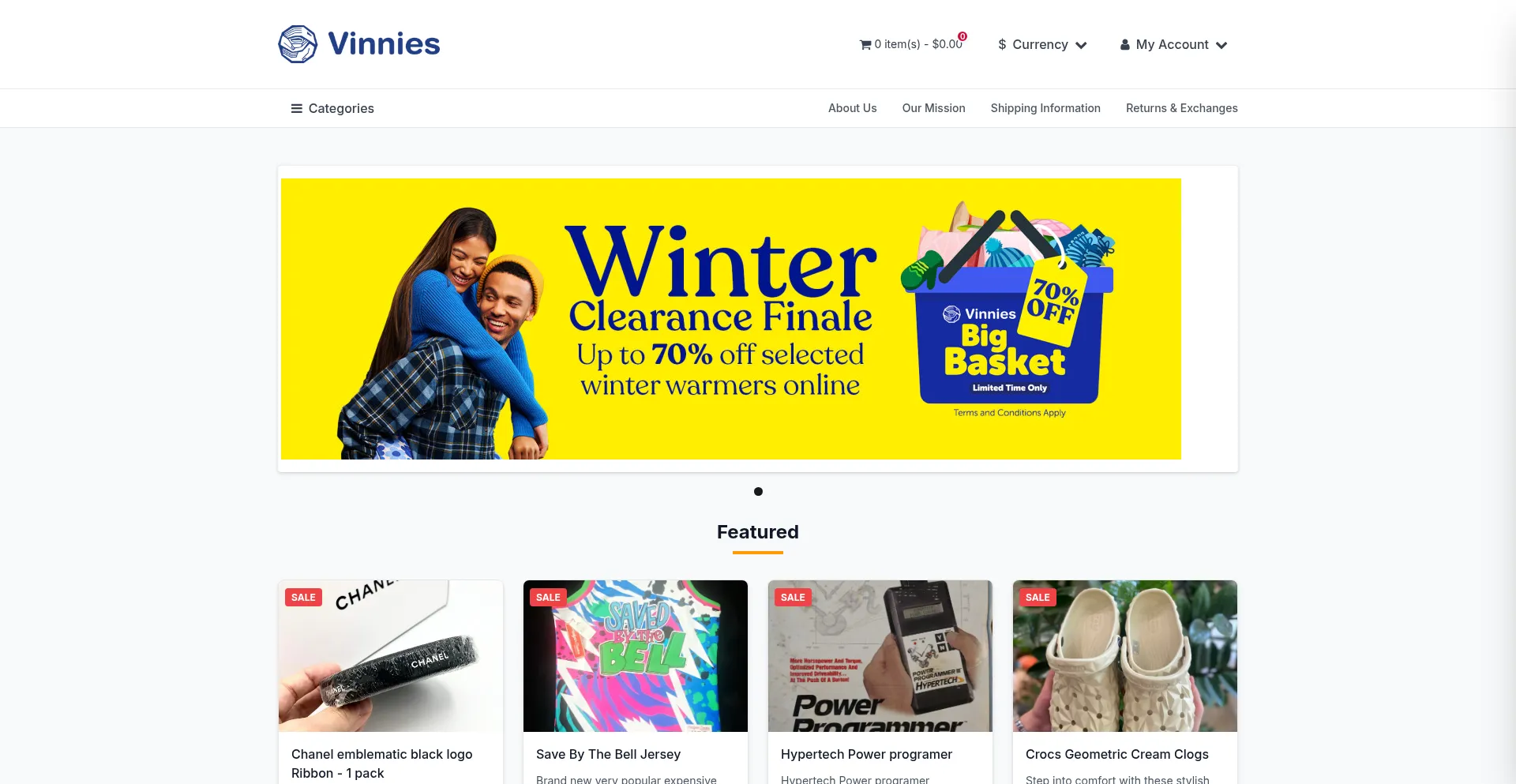Open Our Mission page
This screenshot has width=1516, height=784.
tap(933, 108)
